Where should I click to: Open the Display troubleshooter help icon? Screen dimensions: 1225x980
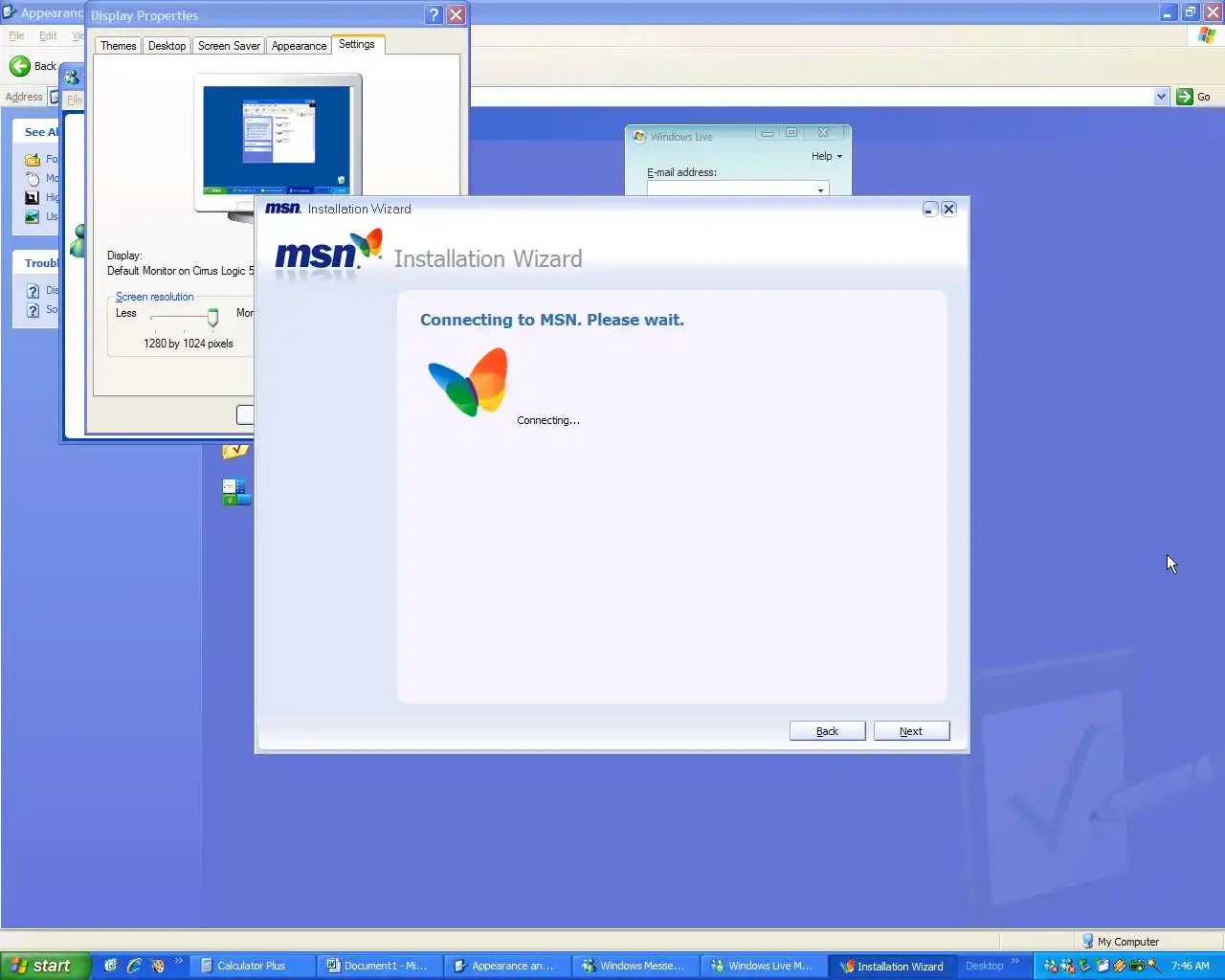[33, 290]
